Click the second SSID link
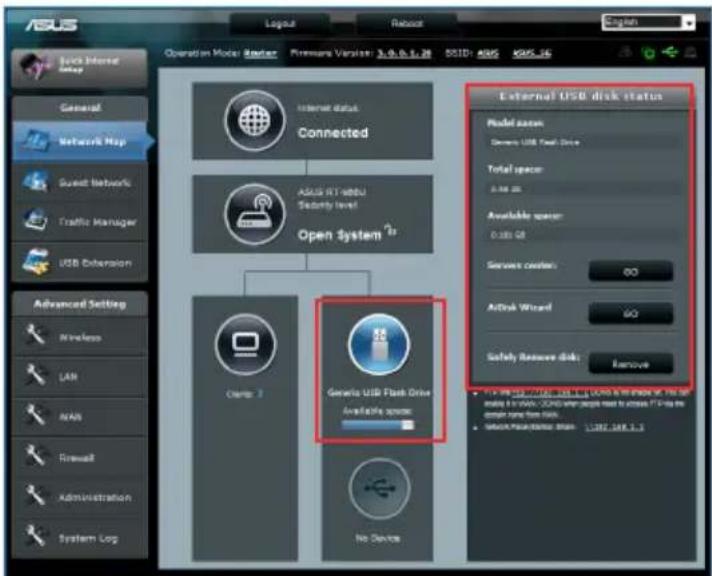The width and height of the screenshot is (712, 576). 532,53
